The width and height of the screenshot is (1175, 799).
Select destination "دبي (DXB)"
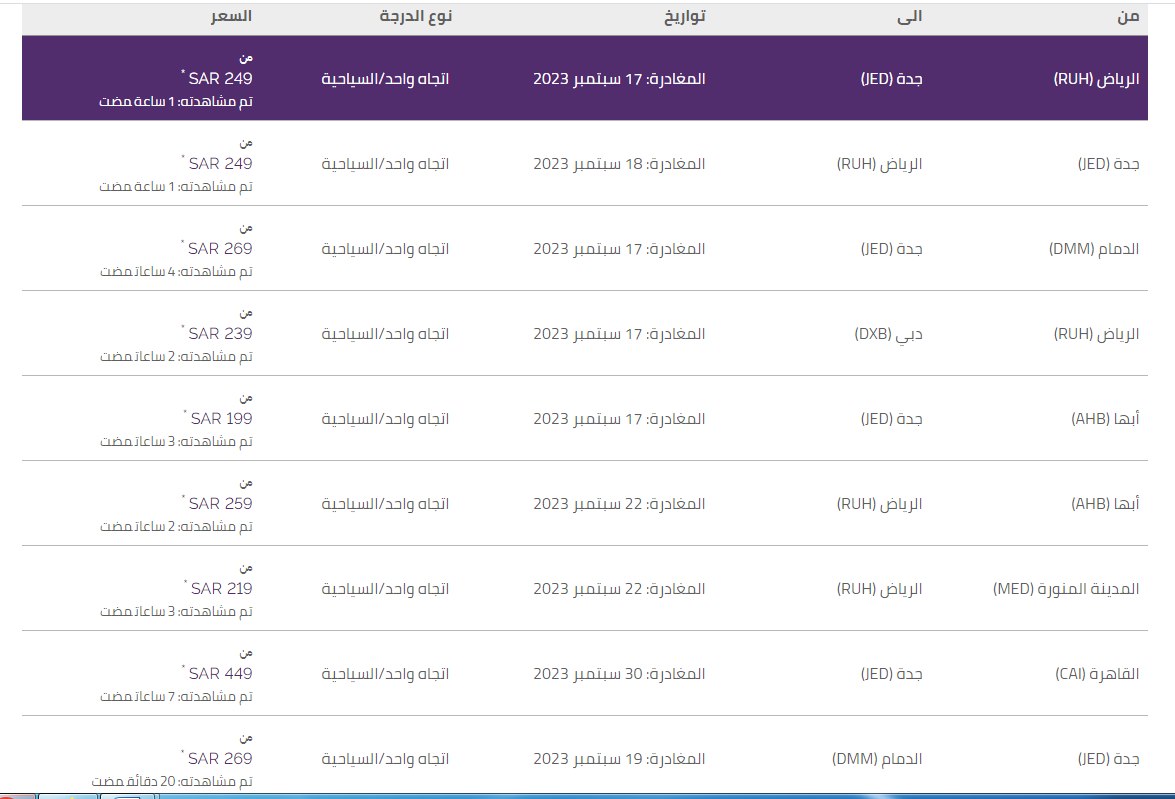pyautogui.click(x=888, y=334)
